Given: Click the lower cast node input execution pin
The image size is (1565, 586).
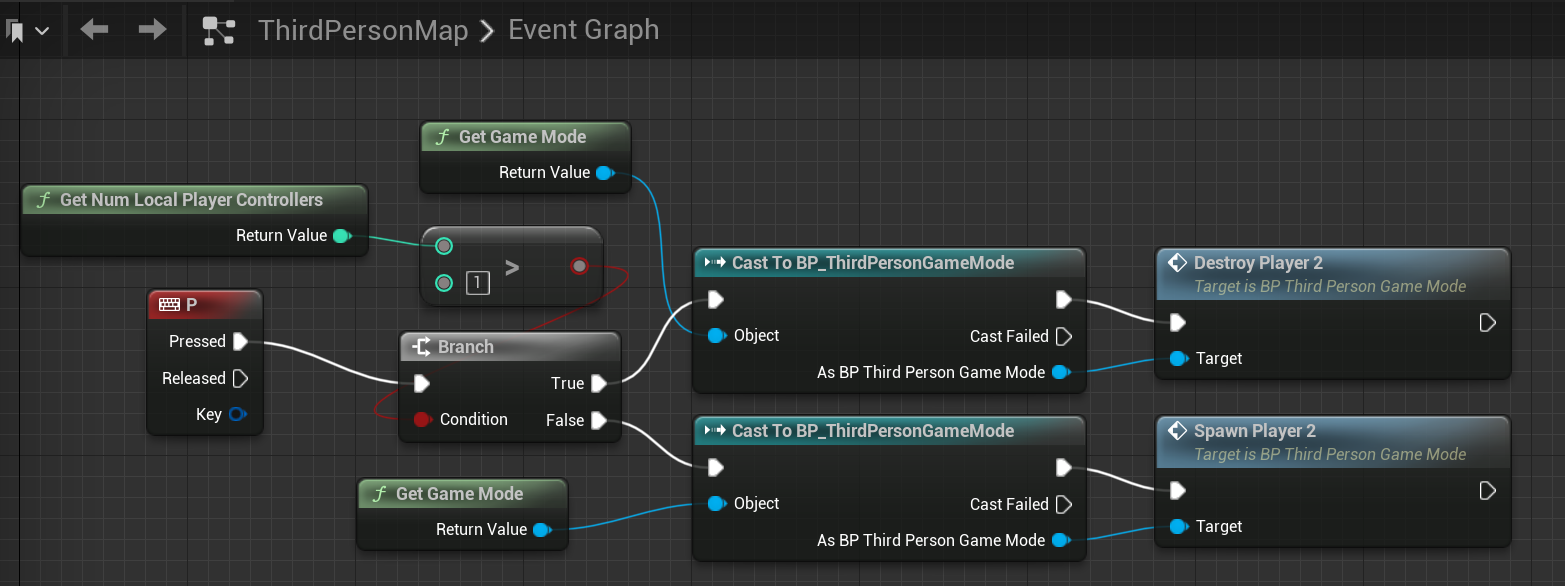Looking at the screenshot, I should click(x=715, y=468).
